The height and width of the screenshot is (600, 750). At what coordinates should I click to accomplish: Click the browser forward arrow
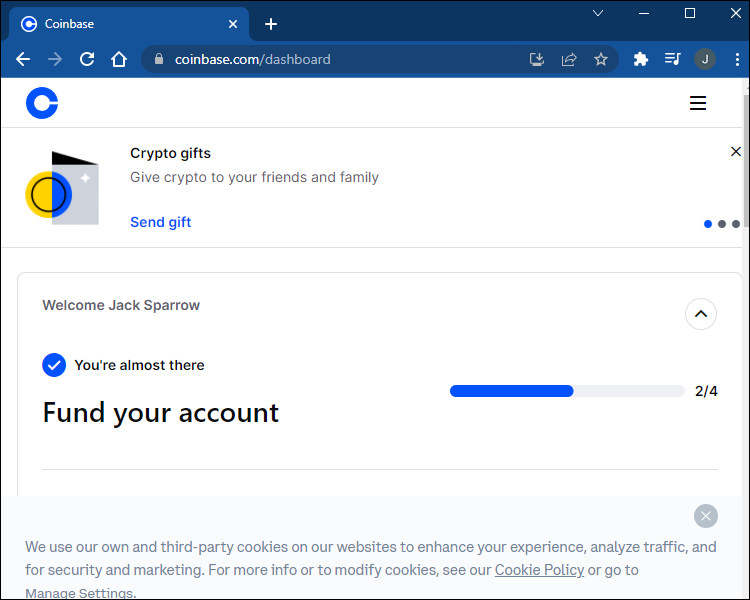[x=55, y=59]
